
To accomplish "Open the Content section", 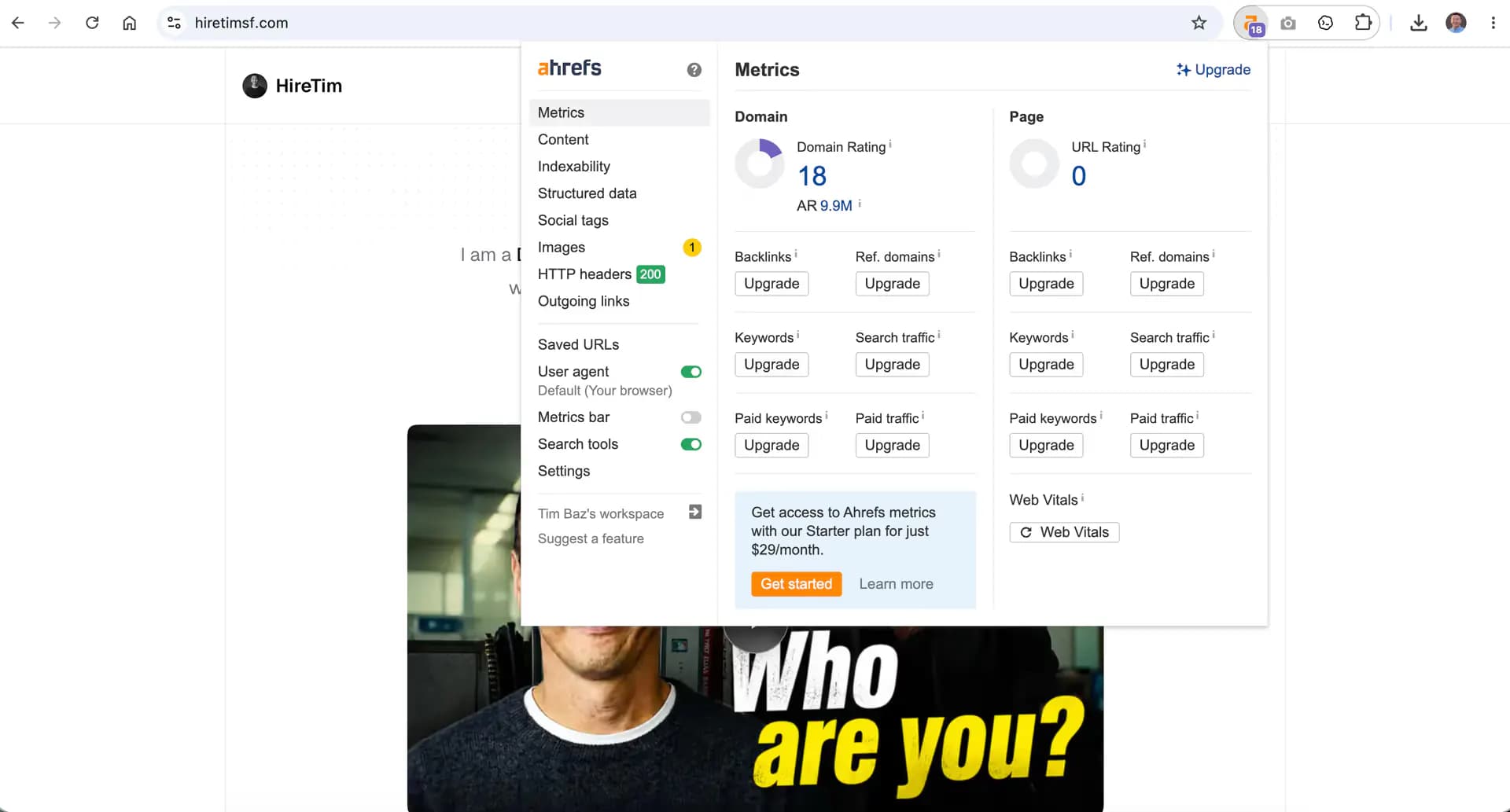I will [563, 139].
